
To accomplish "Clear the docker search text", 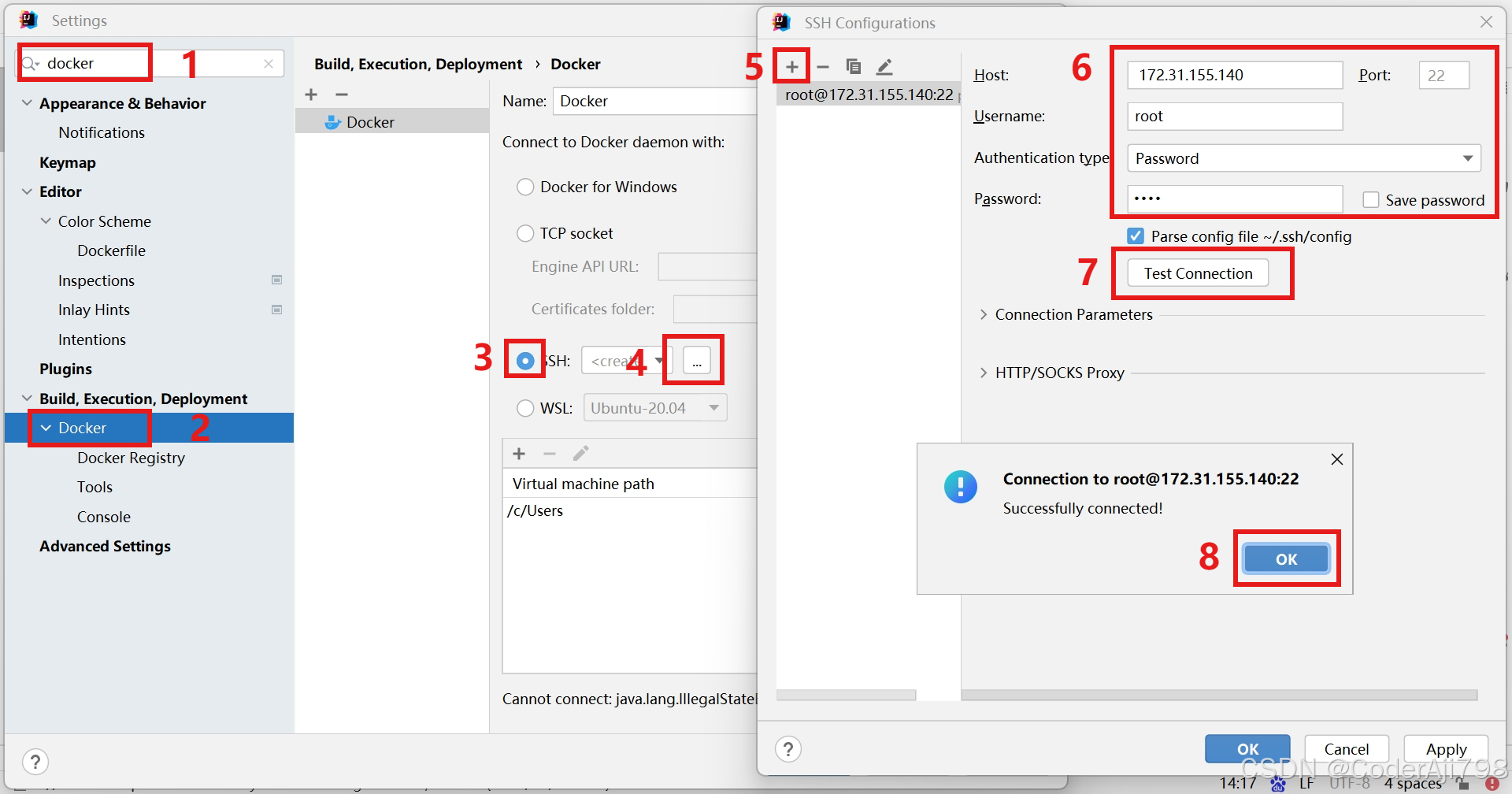I will 269,64.
